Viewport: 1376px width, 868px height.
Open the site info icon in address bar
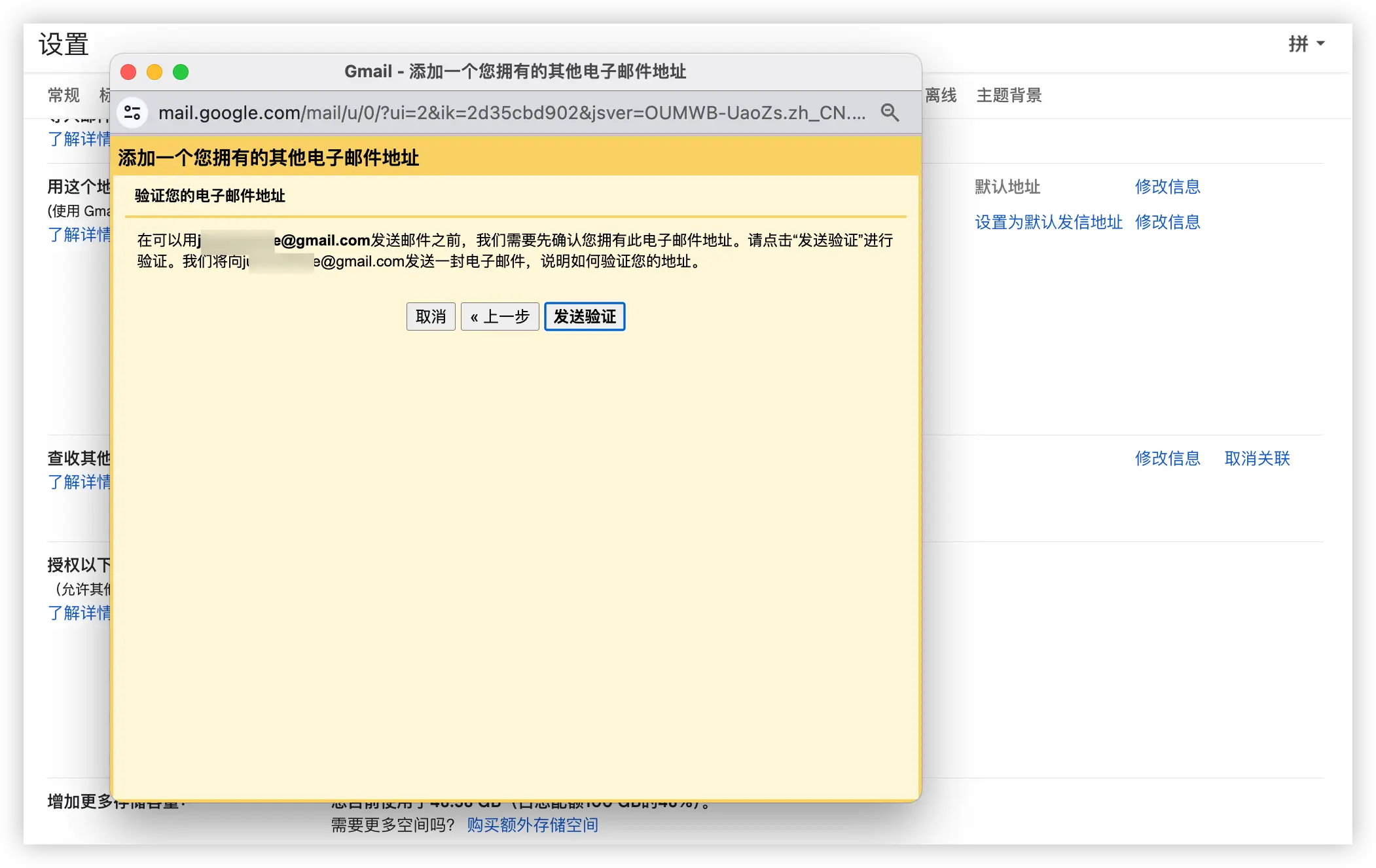[133, 113]
